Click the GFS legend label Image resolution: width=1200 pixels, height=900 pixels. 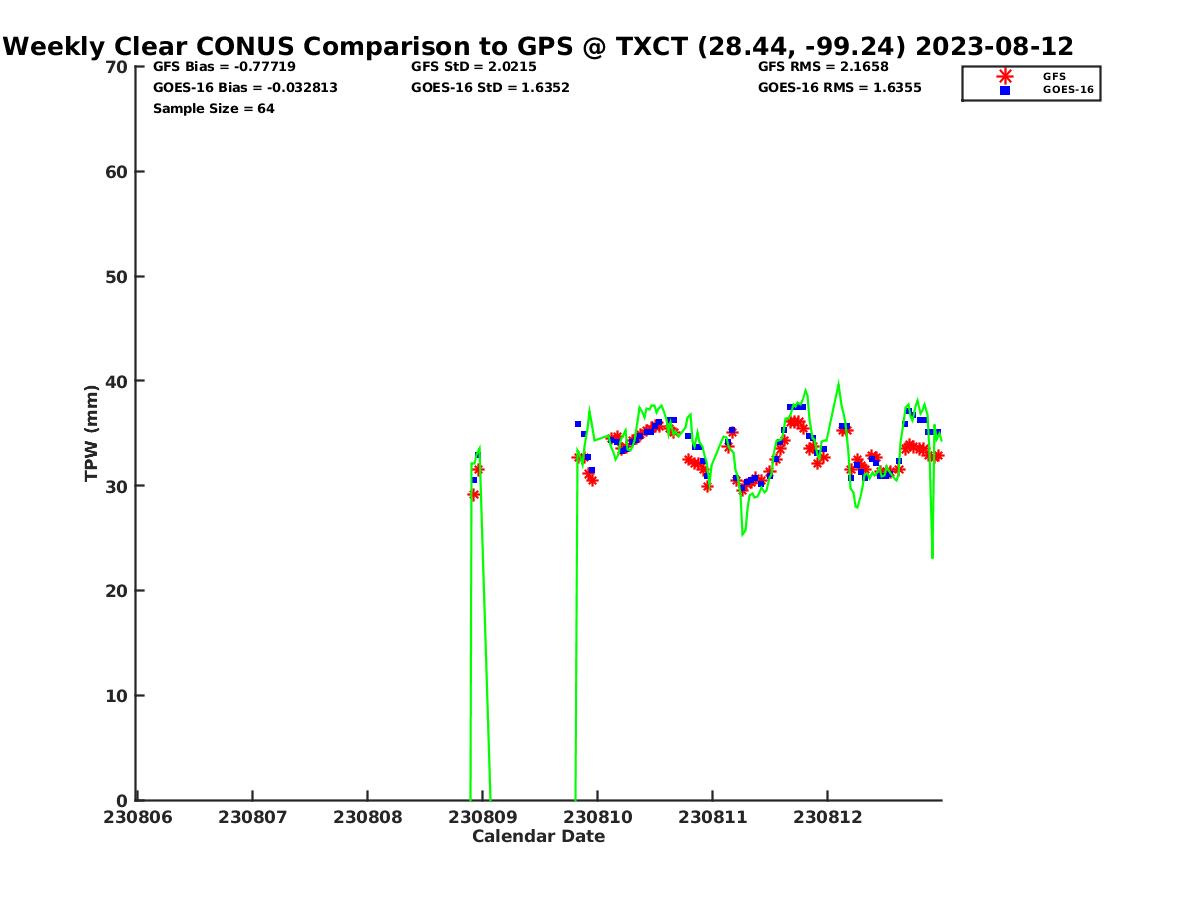pyautogui.click(x=1054, y=76)
